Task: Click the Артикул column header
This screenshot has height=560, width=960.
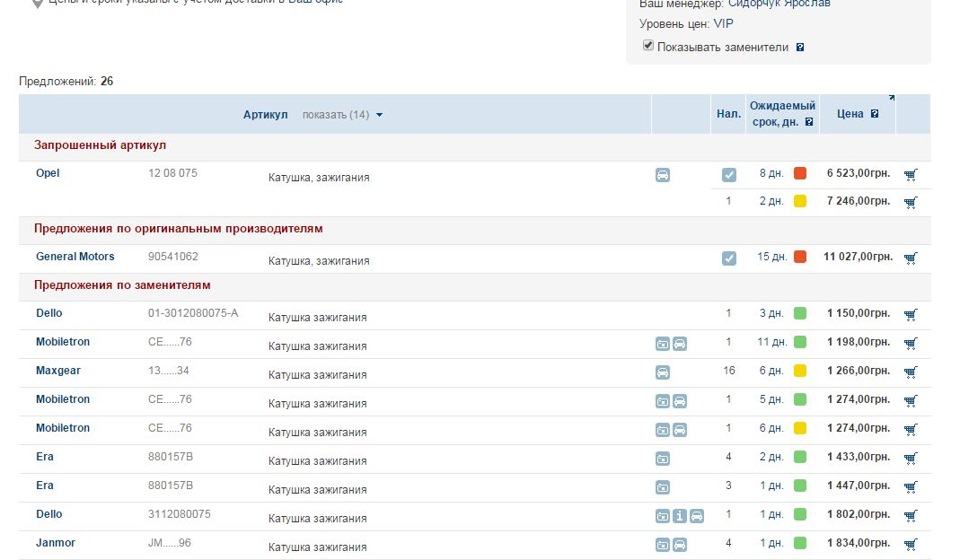Action: tap(265, 114)
